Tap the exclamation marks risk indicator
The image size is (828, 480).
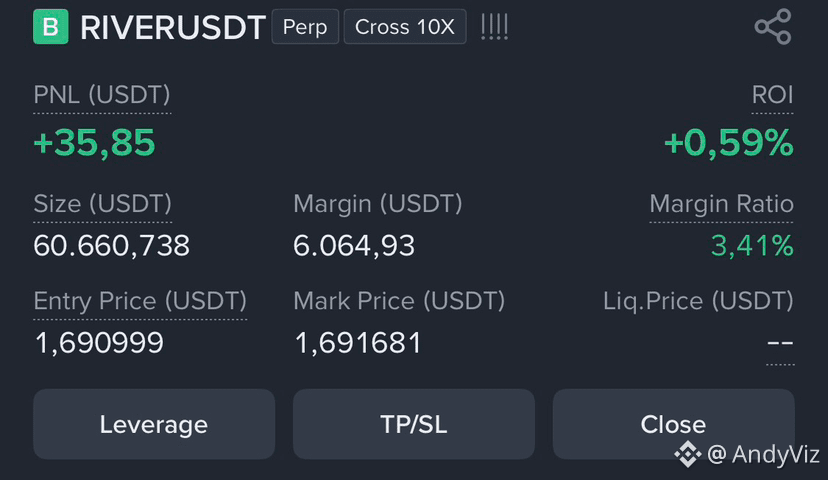click(x=494, y=26)
